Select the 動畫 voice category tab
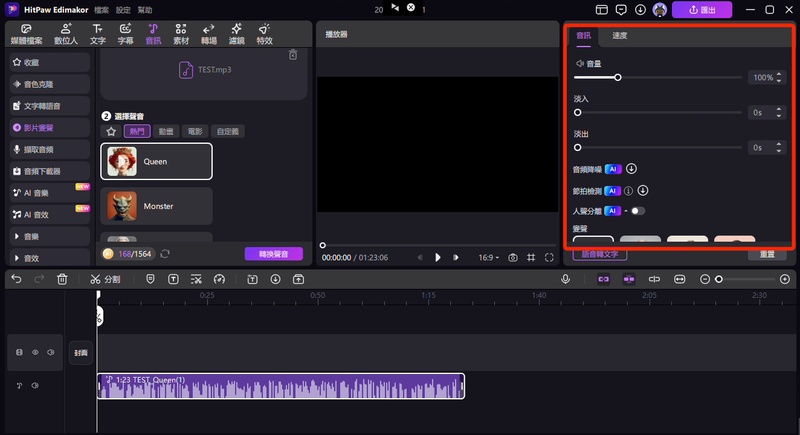The height and width of the screenshot is (435, 800). [166, 132]
